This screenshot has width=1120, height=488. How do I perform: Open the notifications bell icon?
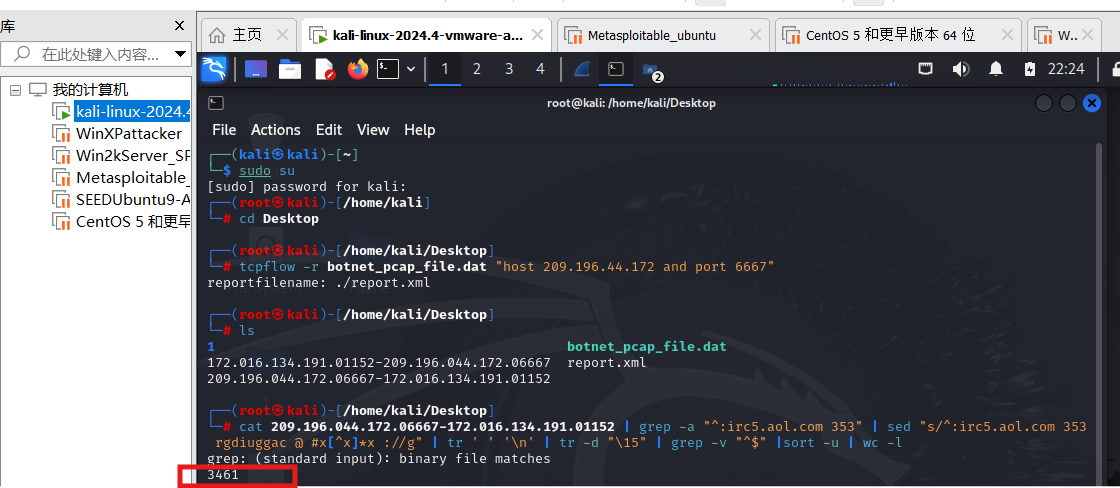[x=996, y=69]
